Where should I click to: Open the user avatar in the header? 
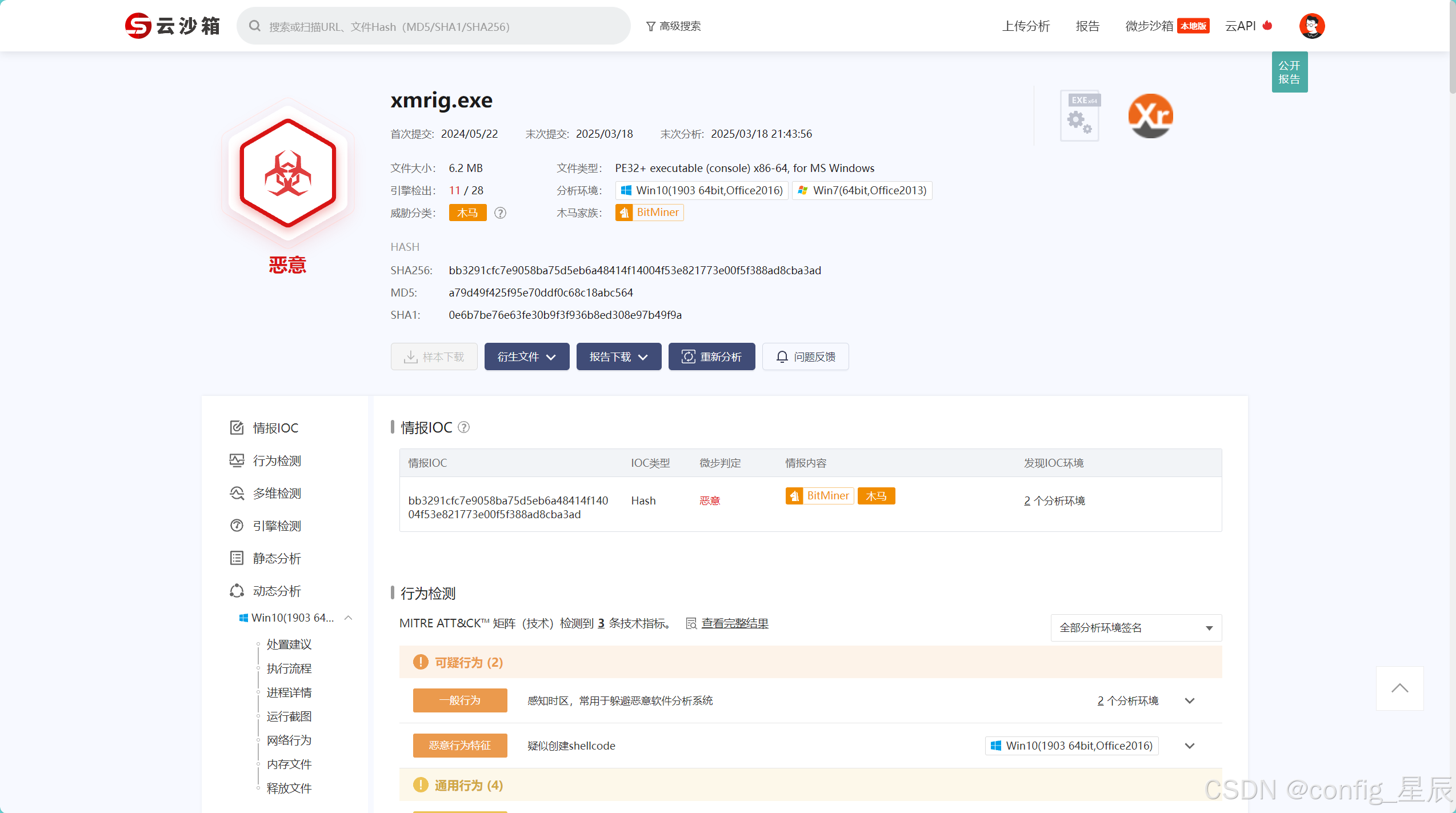pos(1311,26)
